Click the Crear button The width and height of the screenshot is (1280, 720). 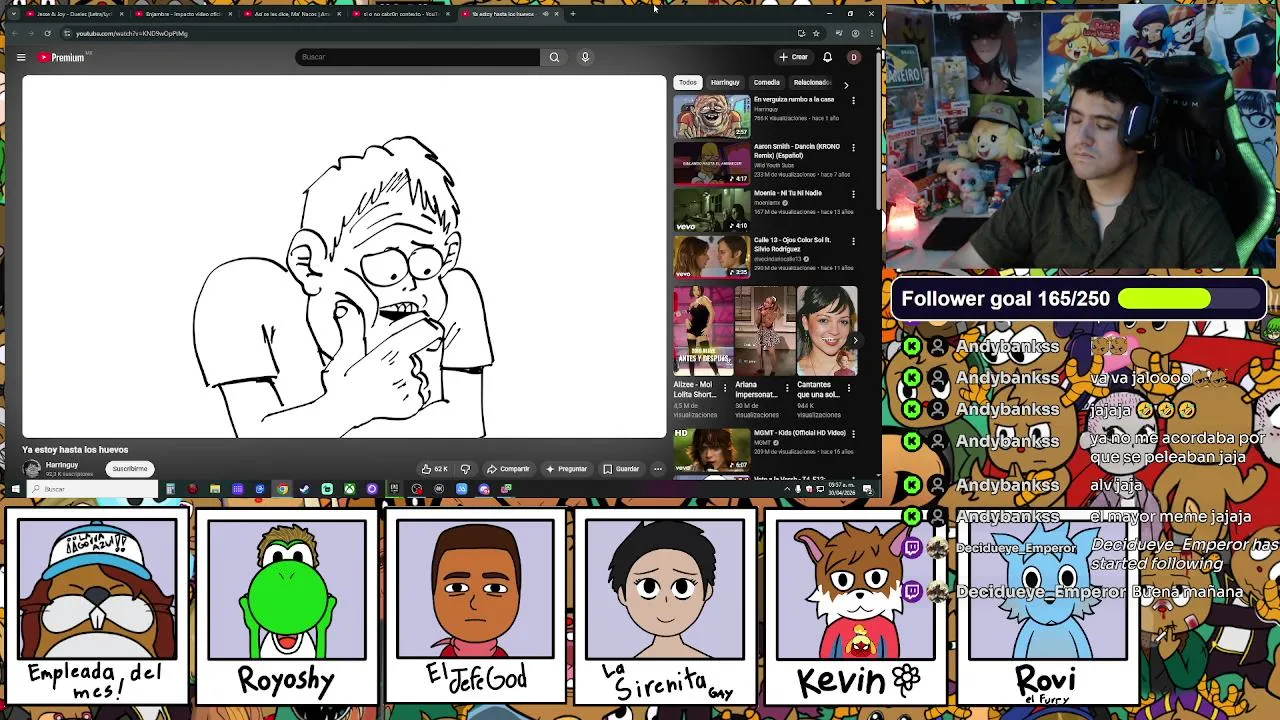(793, 57)
